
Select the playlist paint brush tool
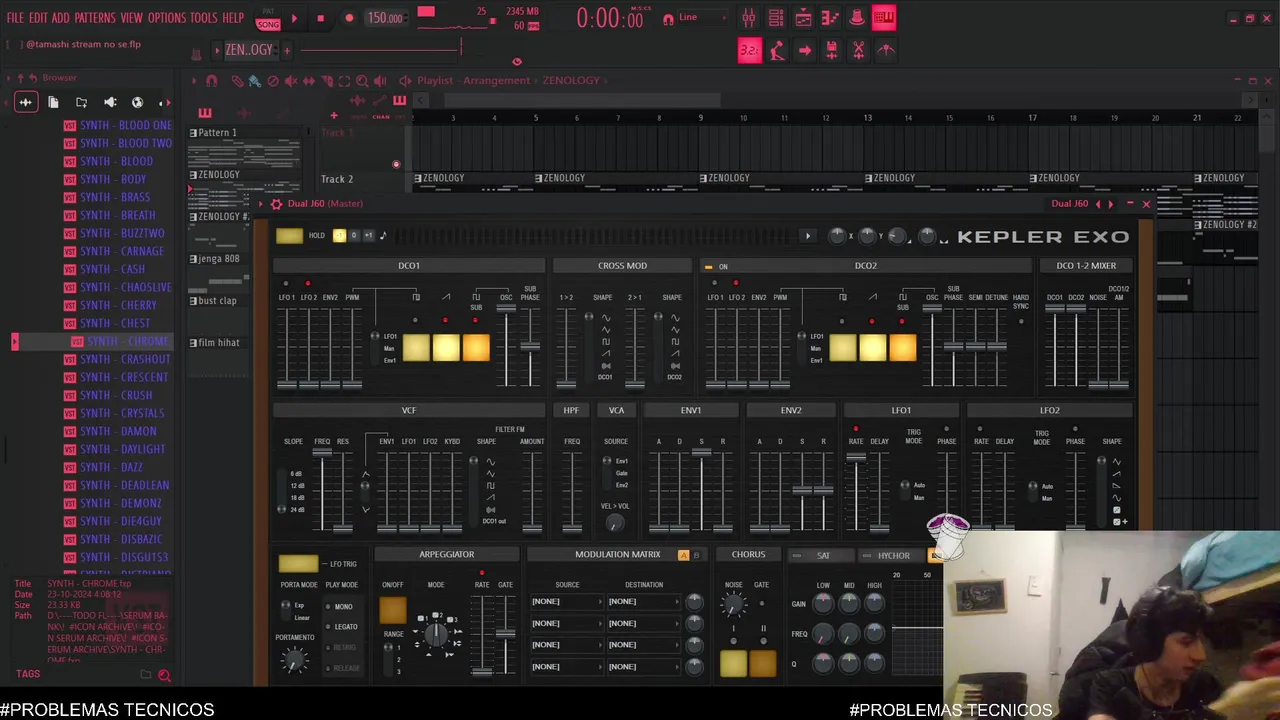pos(255,80)
